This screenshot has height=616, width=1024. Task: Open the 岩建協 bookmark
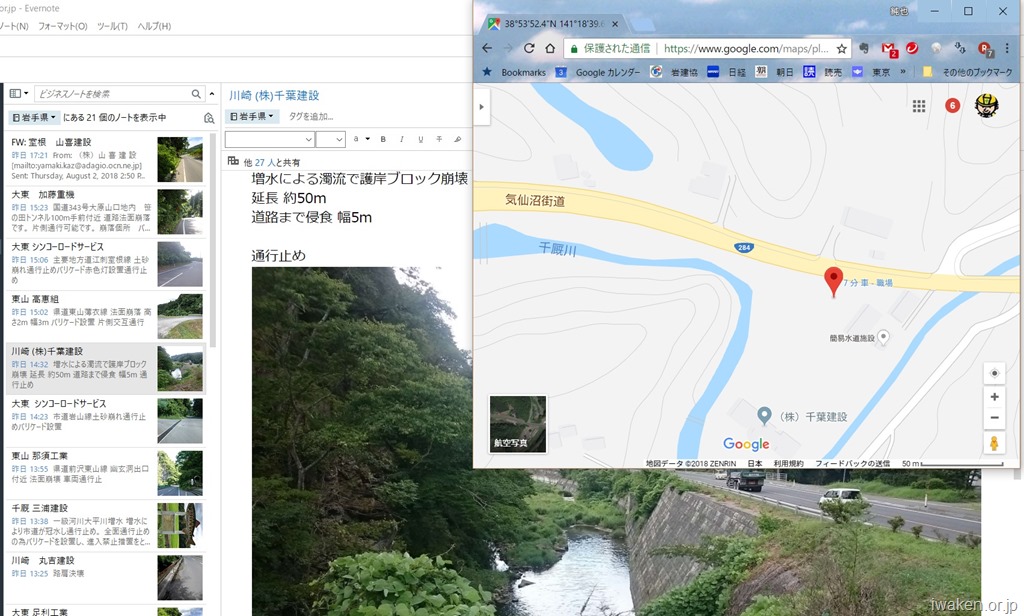point(675,73)
